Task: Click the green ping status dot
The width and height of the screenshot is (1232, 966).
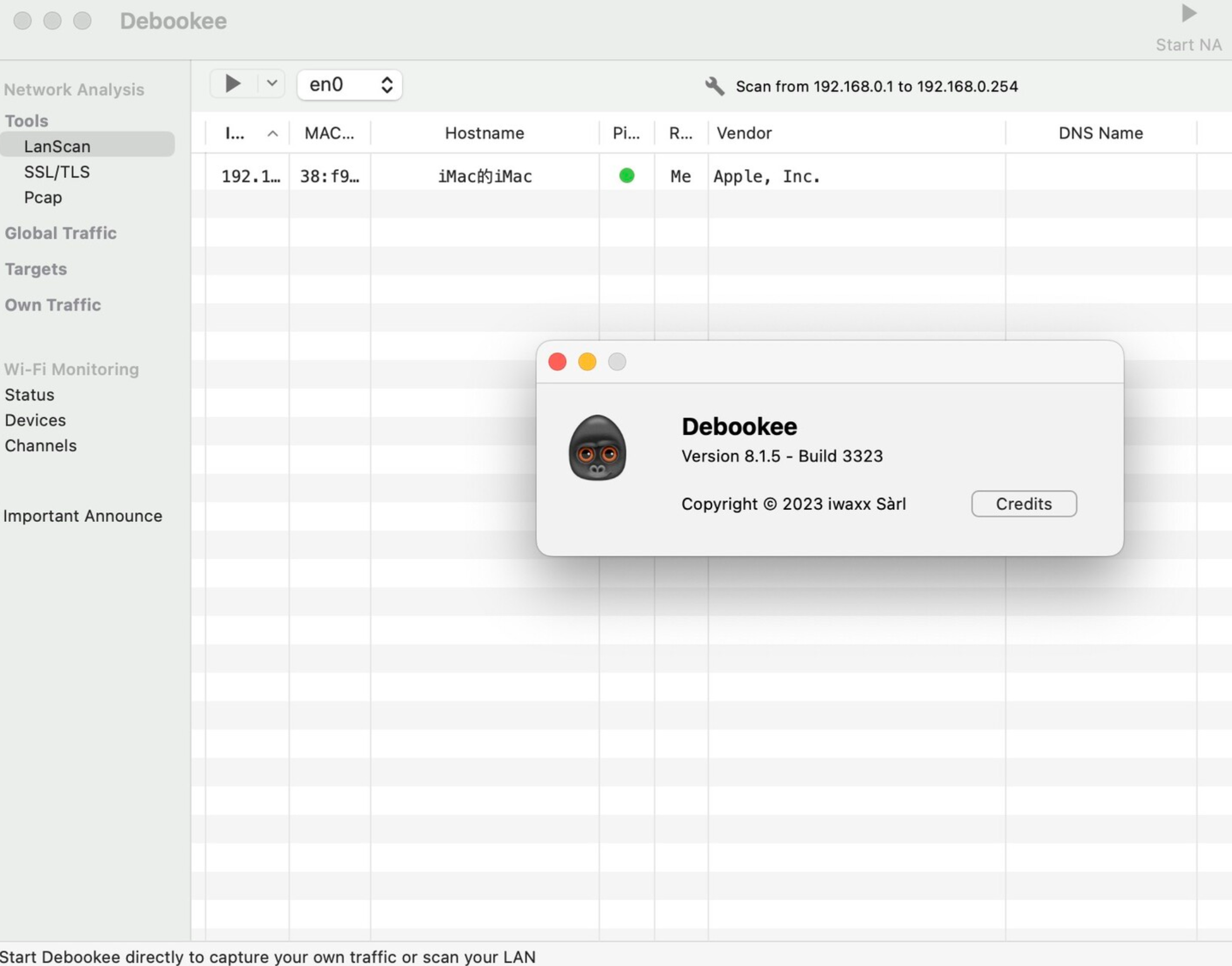Action: (x=627, y=175)
